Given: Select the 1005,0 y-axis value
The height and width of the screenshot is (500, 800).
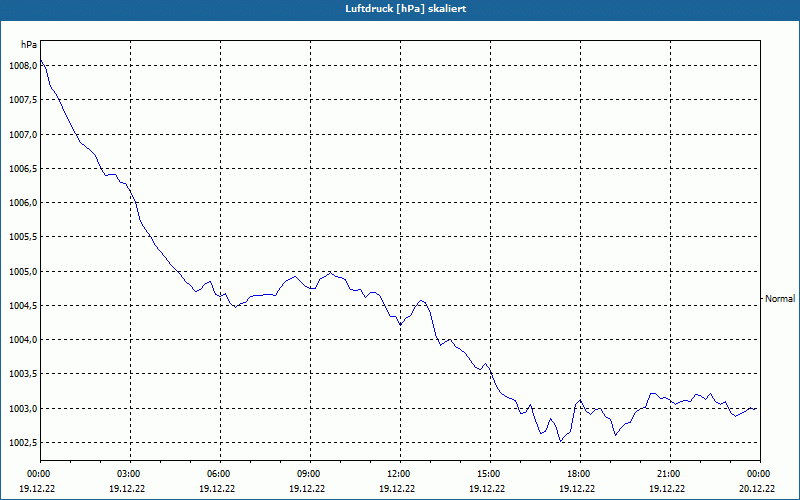Looking at the screenshot, I should (23, 272).
